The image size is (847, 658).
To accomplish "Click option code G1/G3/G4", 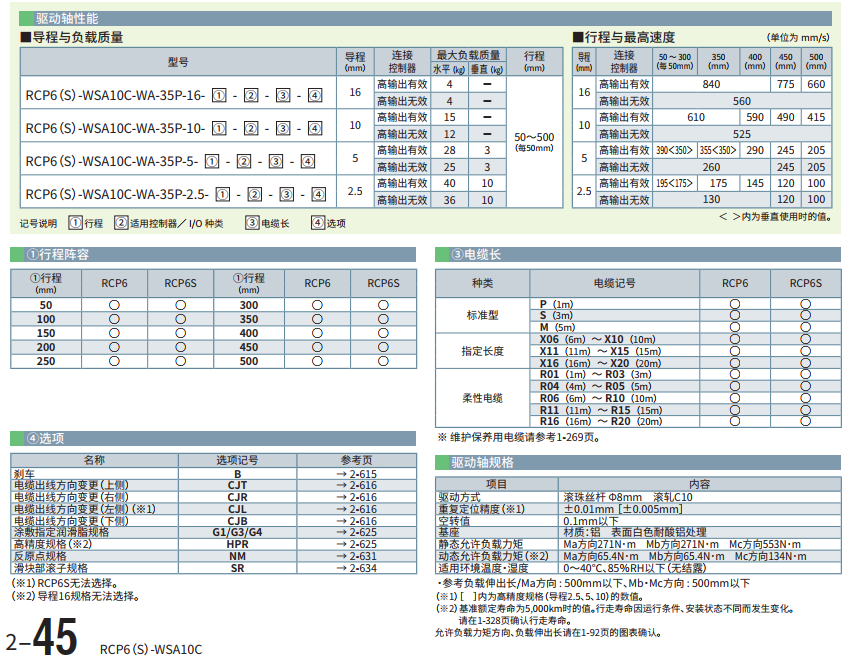I will pyautogui.click(x=237, y=532).
